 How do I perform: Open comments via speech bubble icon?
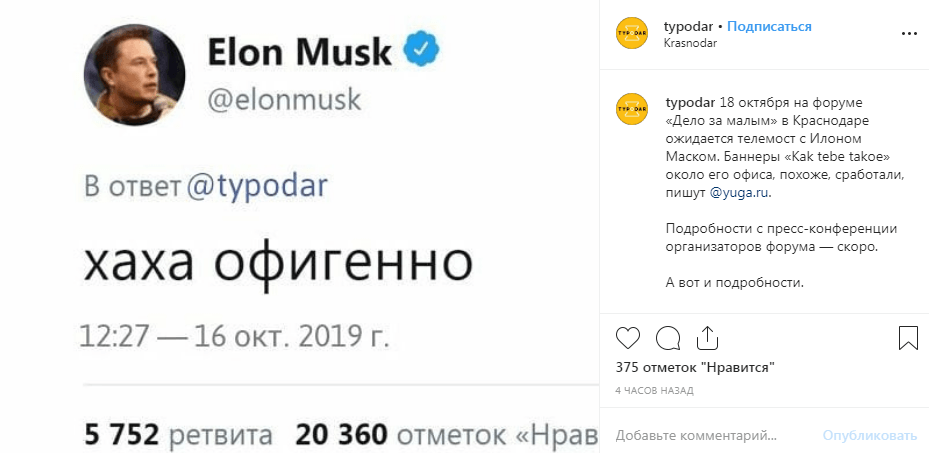(668, 337)
